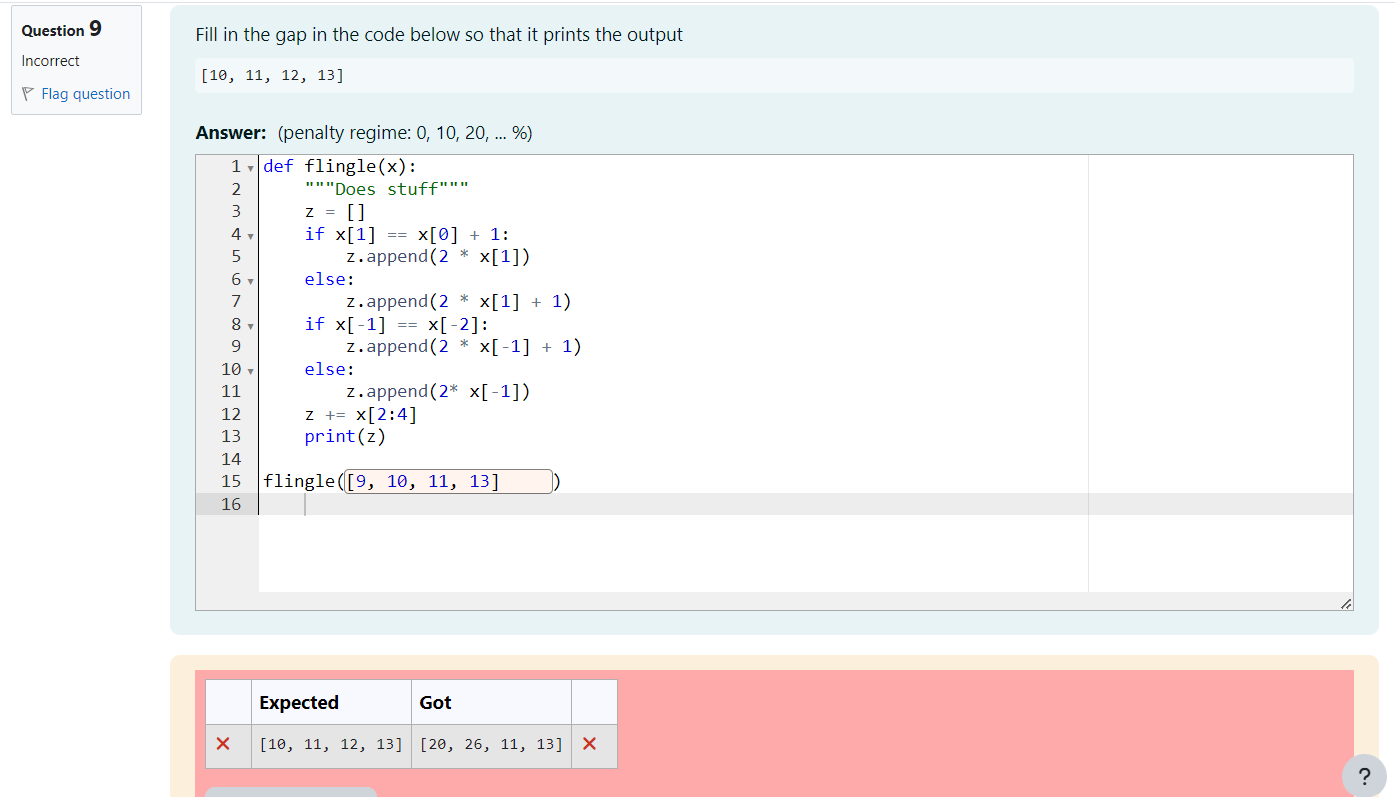Viewport: 1395px width, 797px height.
Task: Click the Expected column header
Action: click(x=299, y=702)
